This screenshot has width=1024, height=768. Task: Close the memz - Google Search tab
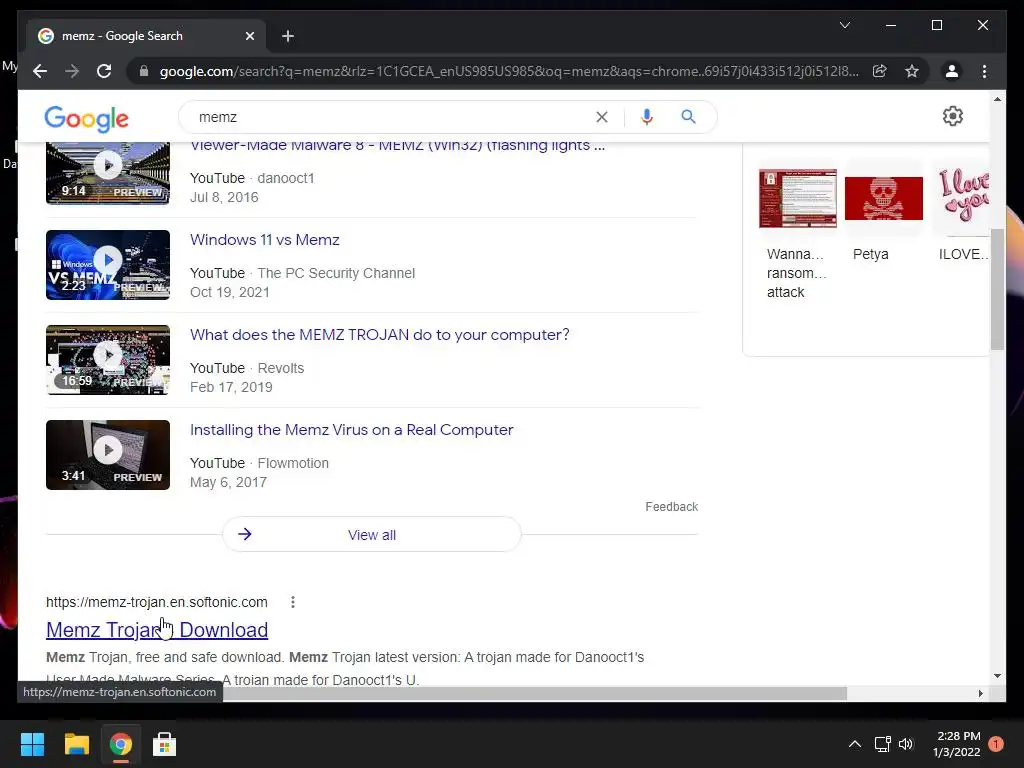(x=249, y=36)
